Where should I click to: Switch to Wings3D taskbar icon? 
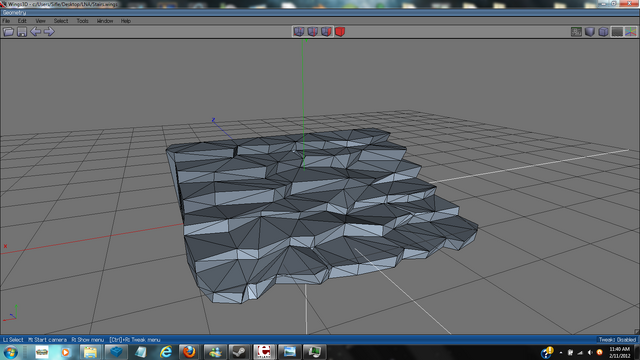point(314,352)
